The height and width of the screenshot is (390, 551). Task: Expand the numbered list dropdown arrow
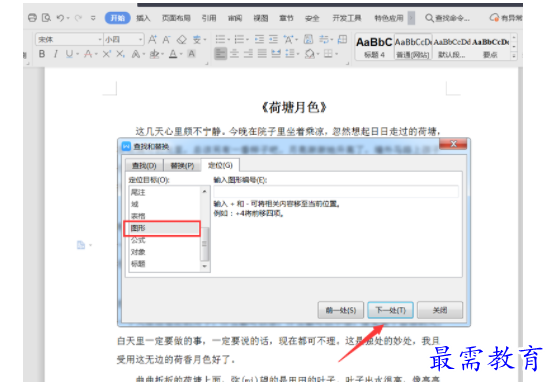247,40
